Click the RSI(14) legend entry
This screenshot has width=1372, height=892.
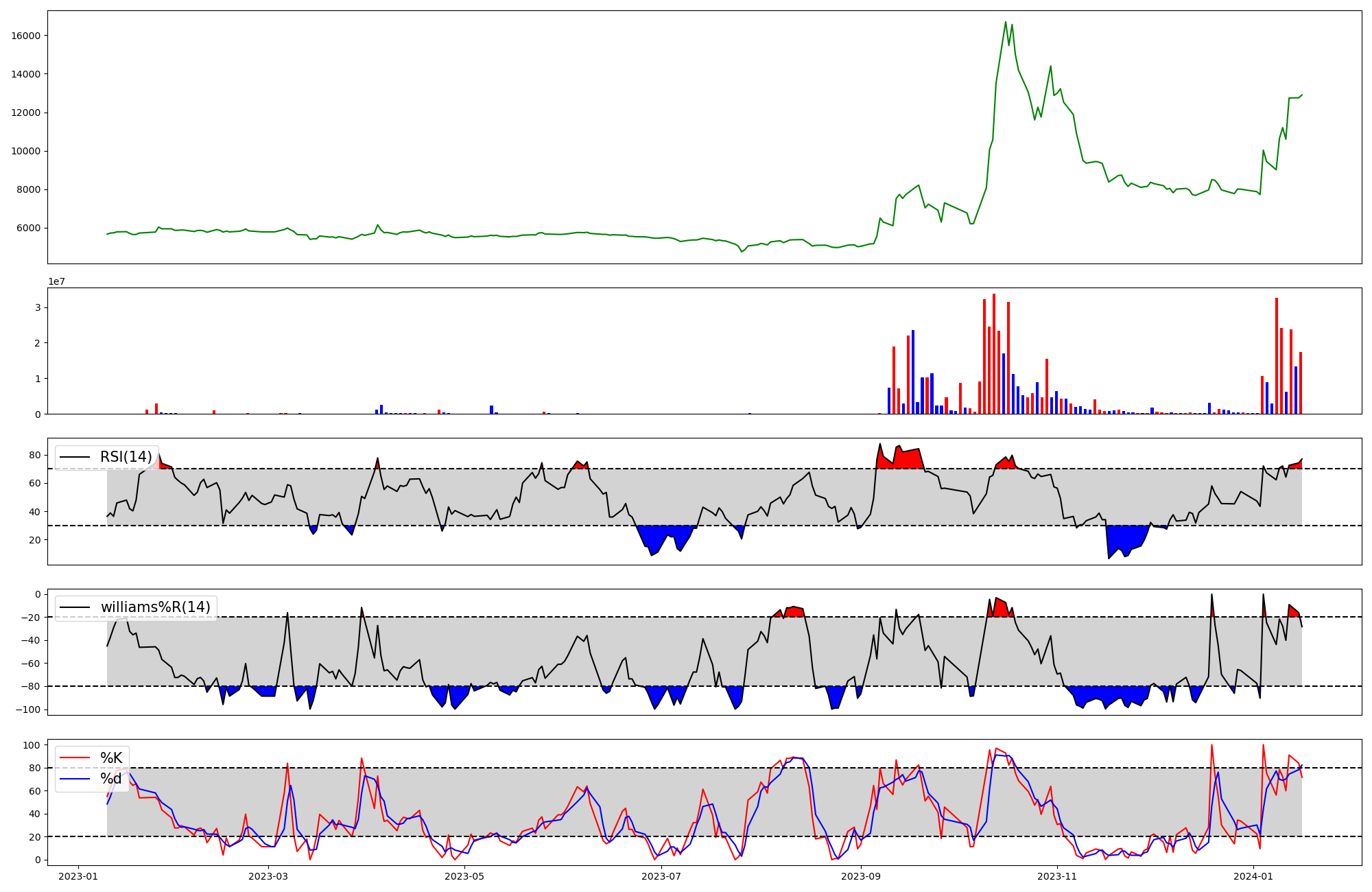(x=126, y=457)
